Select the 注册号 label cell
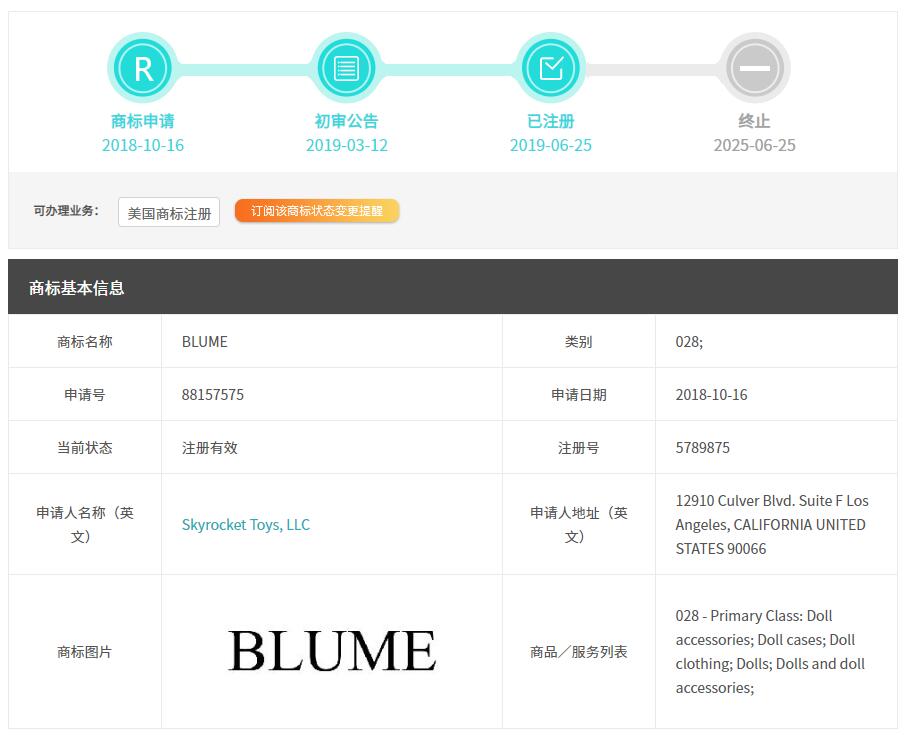The width and height of the screenshot is (907, 735). point(578,448)
